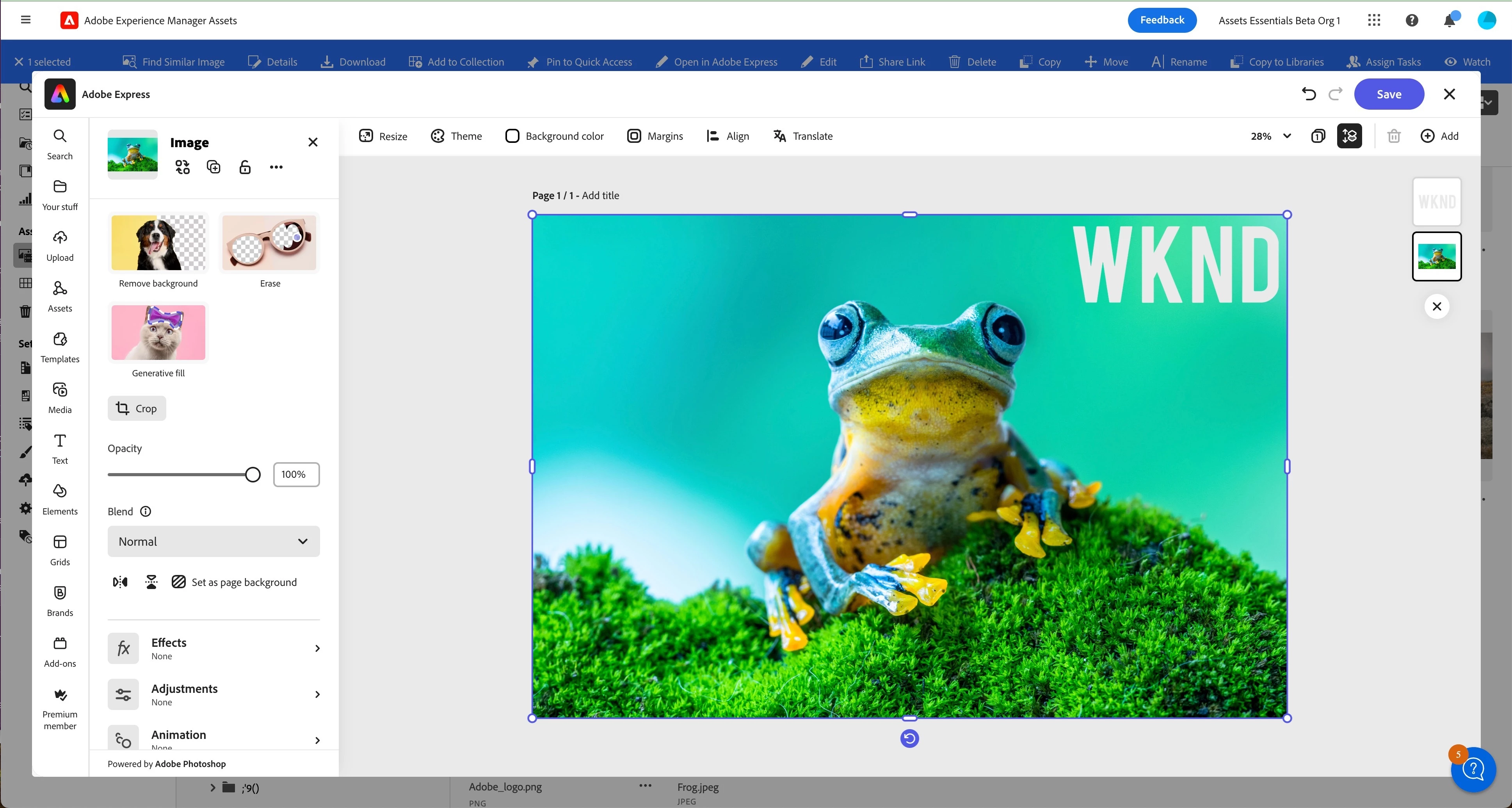The height and width of the screenshot is (808, 1512).
Task: Click the Save button
Action: coord(1389,94)
